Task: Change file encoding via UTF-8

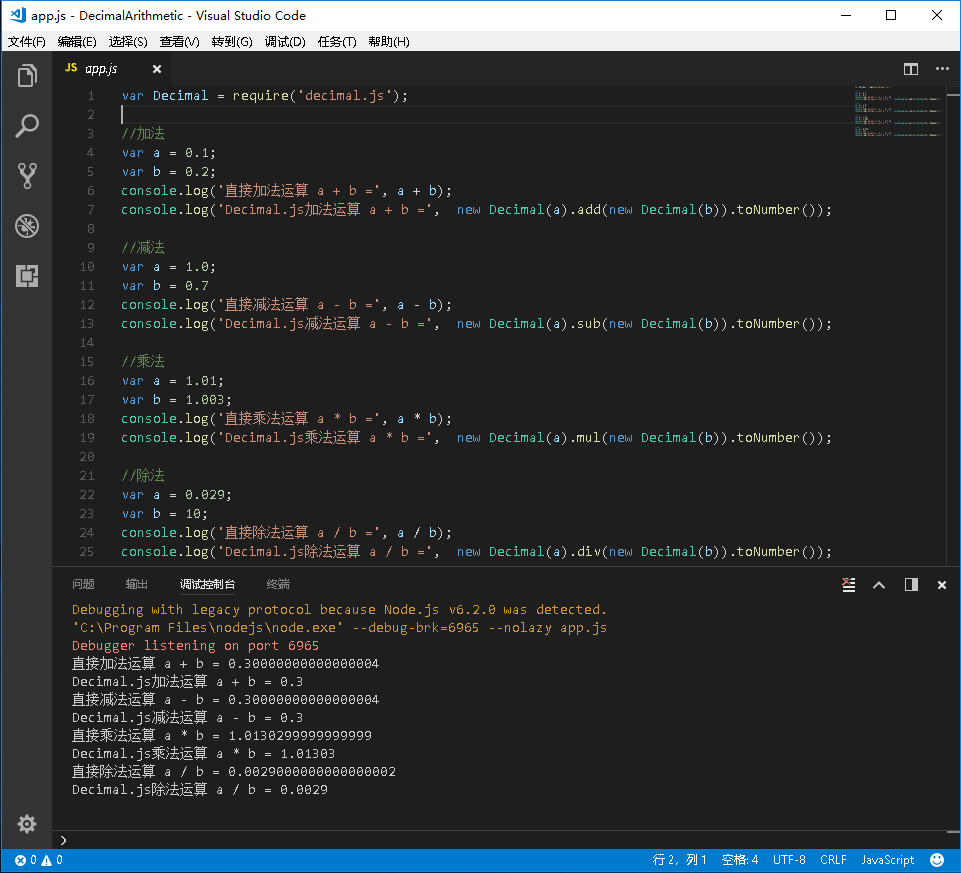Action: 789,860
